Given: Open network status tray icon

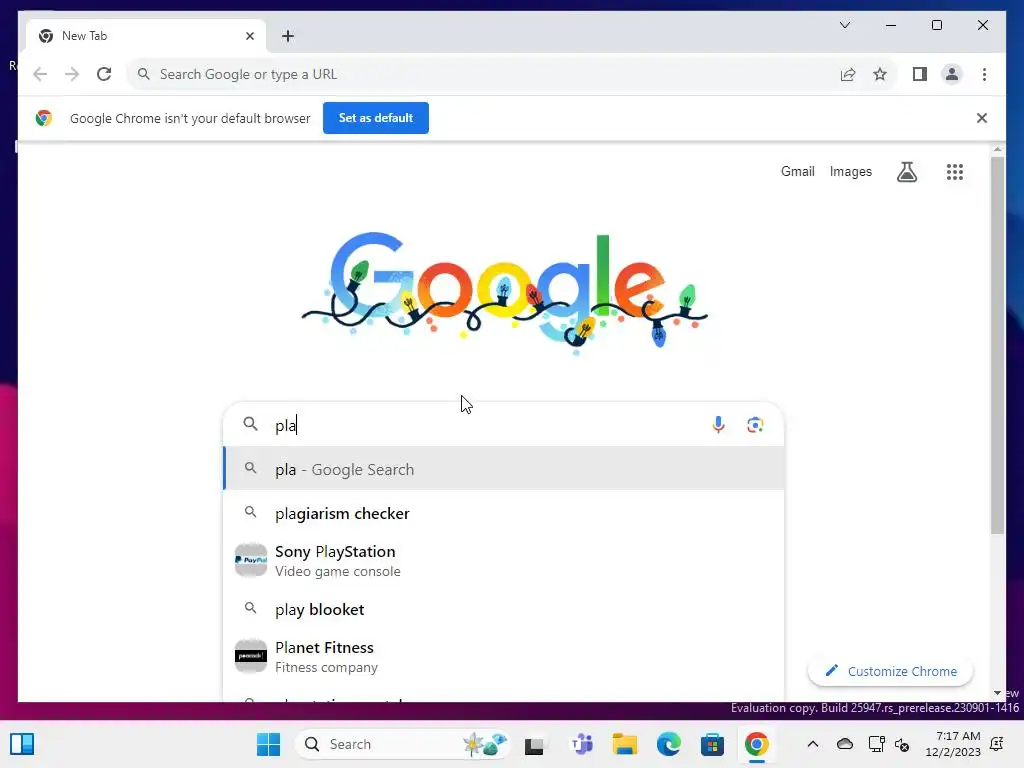Looking at the screenshot, I should 876,744.
